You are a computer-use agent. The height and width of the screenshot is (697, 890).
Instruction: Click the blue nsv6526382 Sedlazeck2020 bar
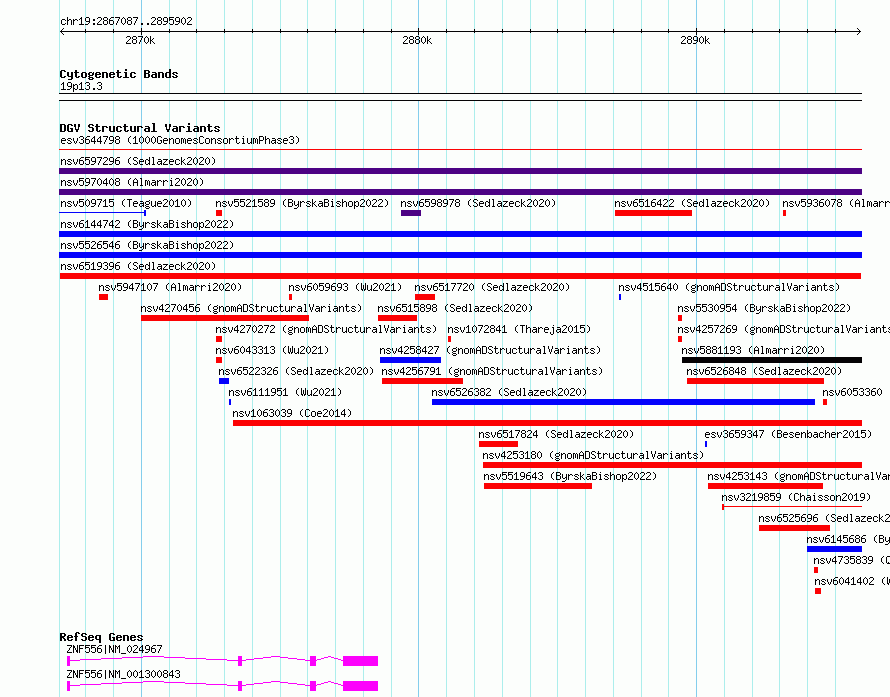[623, 402]
